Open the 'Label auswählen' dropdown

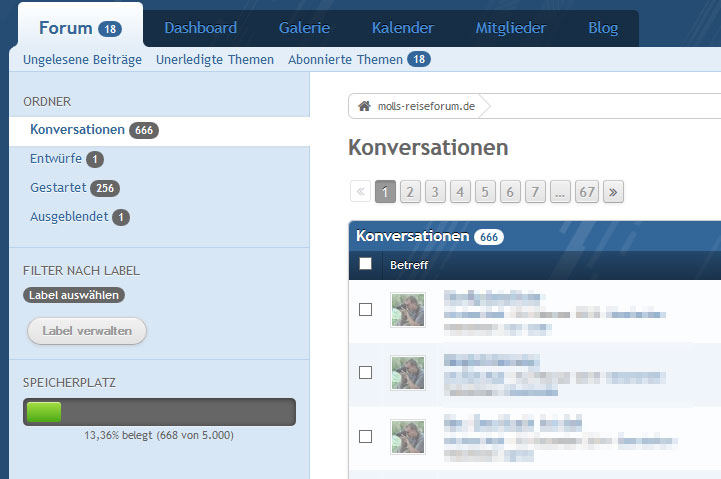[x=74, y=295]
